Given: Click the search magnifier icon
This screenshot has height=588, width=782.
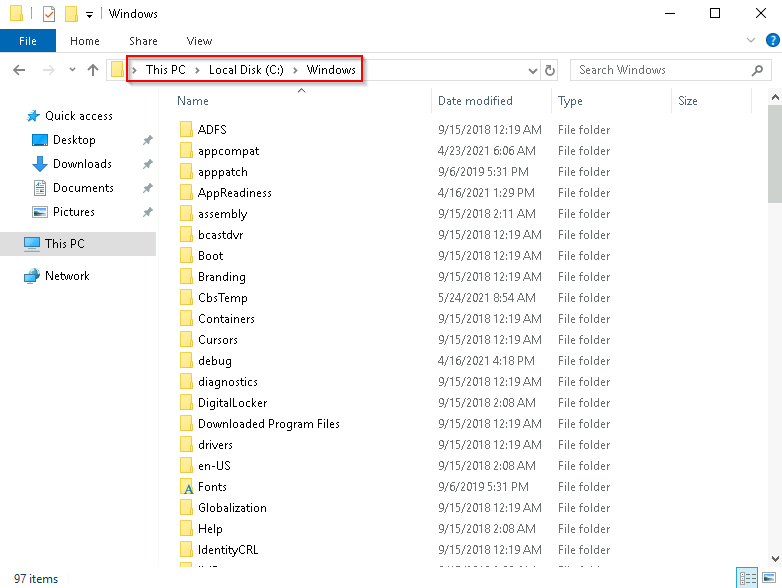Looking at the screenshot, I should [757, 70].
